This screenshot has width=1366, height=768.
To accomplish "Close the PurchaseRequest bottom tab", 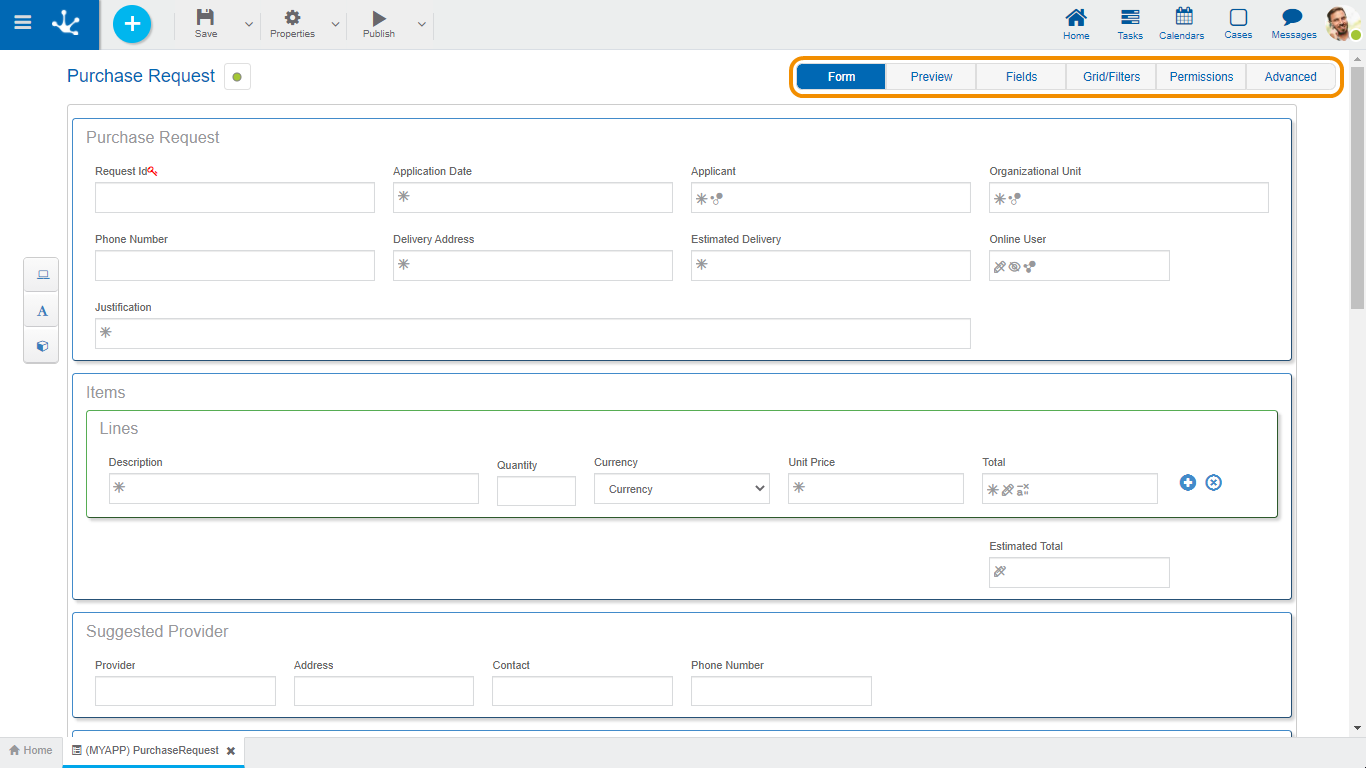I will point(231,751).
